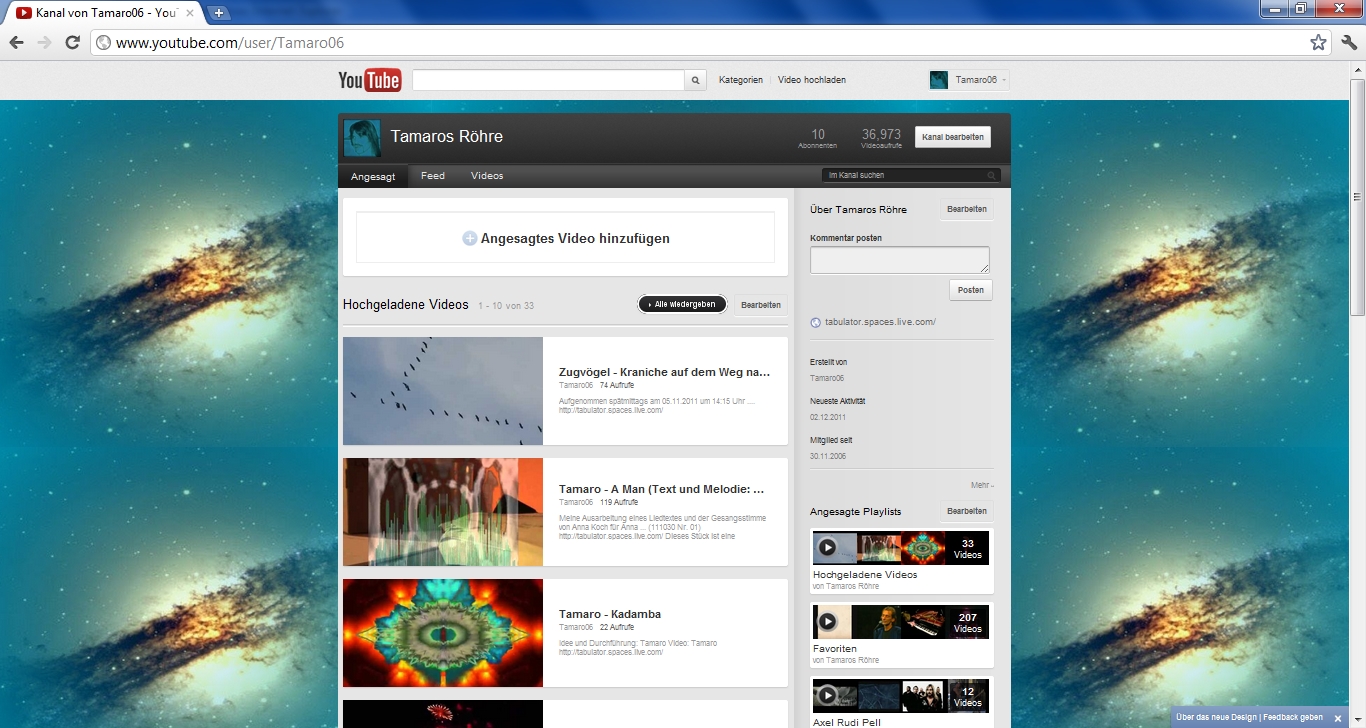Click the Favoriten playlist title

[x=836, y=649]
